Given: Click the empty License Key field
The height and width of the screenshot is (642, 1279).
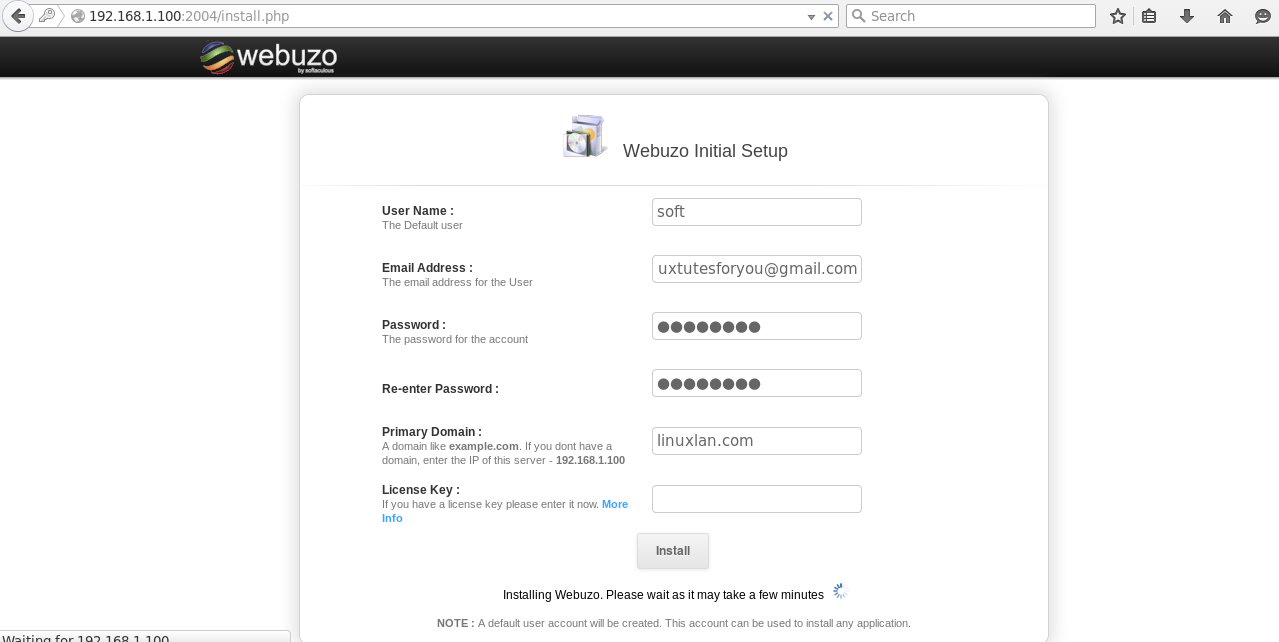Looking at the screenshot, I should pos(757,499).
